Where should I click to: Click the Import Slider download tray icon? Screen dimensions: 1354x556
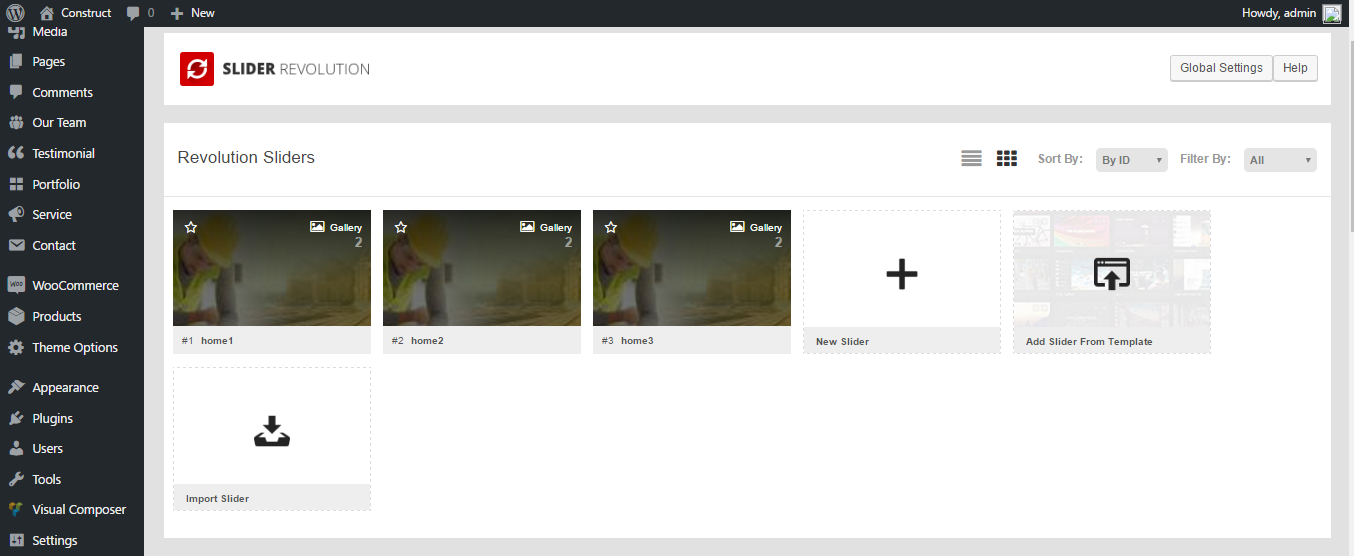[271, 431]
